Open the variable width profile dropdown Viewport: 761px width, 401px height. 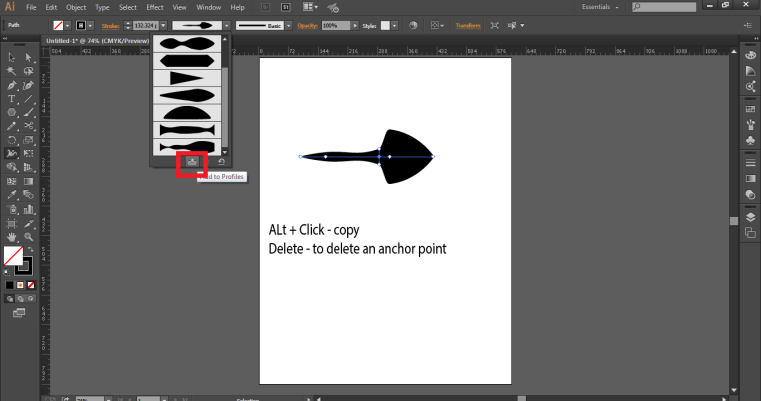tap(226, 24)
